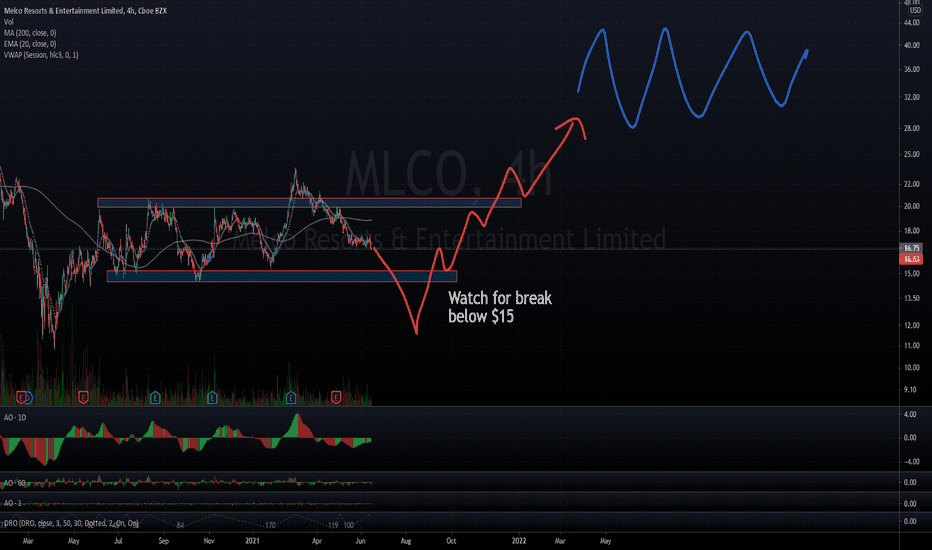
Task: Click the gray 16.75 price label
Action: click(x=912, y=248)
